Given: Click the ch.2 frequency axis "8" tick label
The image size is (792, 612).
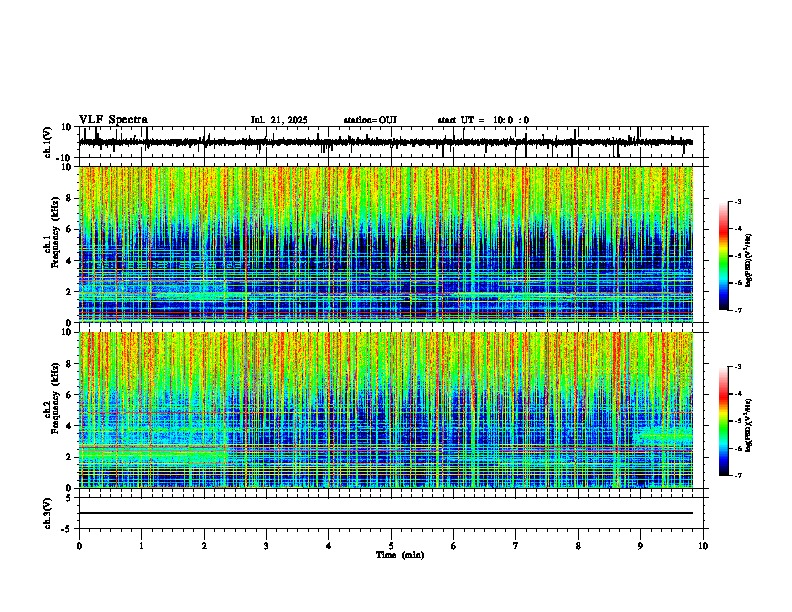Looking at the screenshot, I should pos(69,364).
